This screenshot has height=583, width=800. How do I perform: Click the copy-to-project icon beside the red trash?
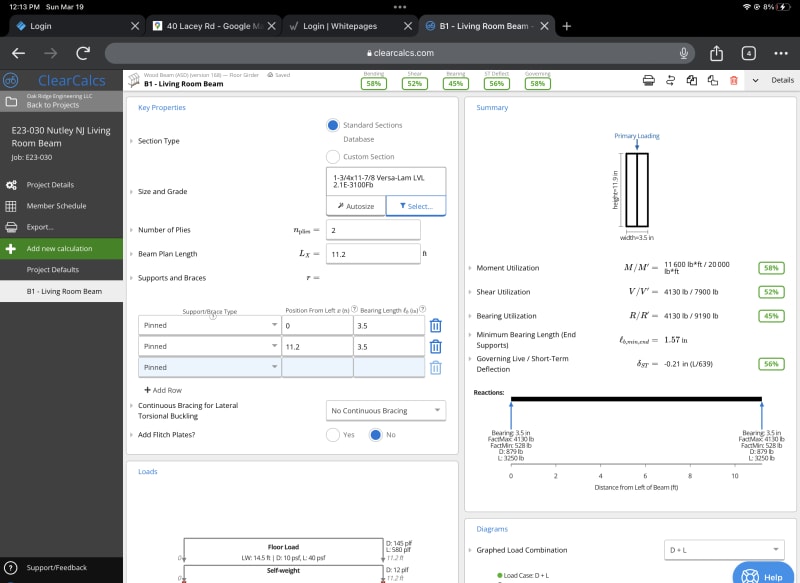coord(713,80)
